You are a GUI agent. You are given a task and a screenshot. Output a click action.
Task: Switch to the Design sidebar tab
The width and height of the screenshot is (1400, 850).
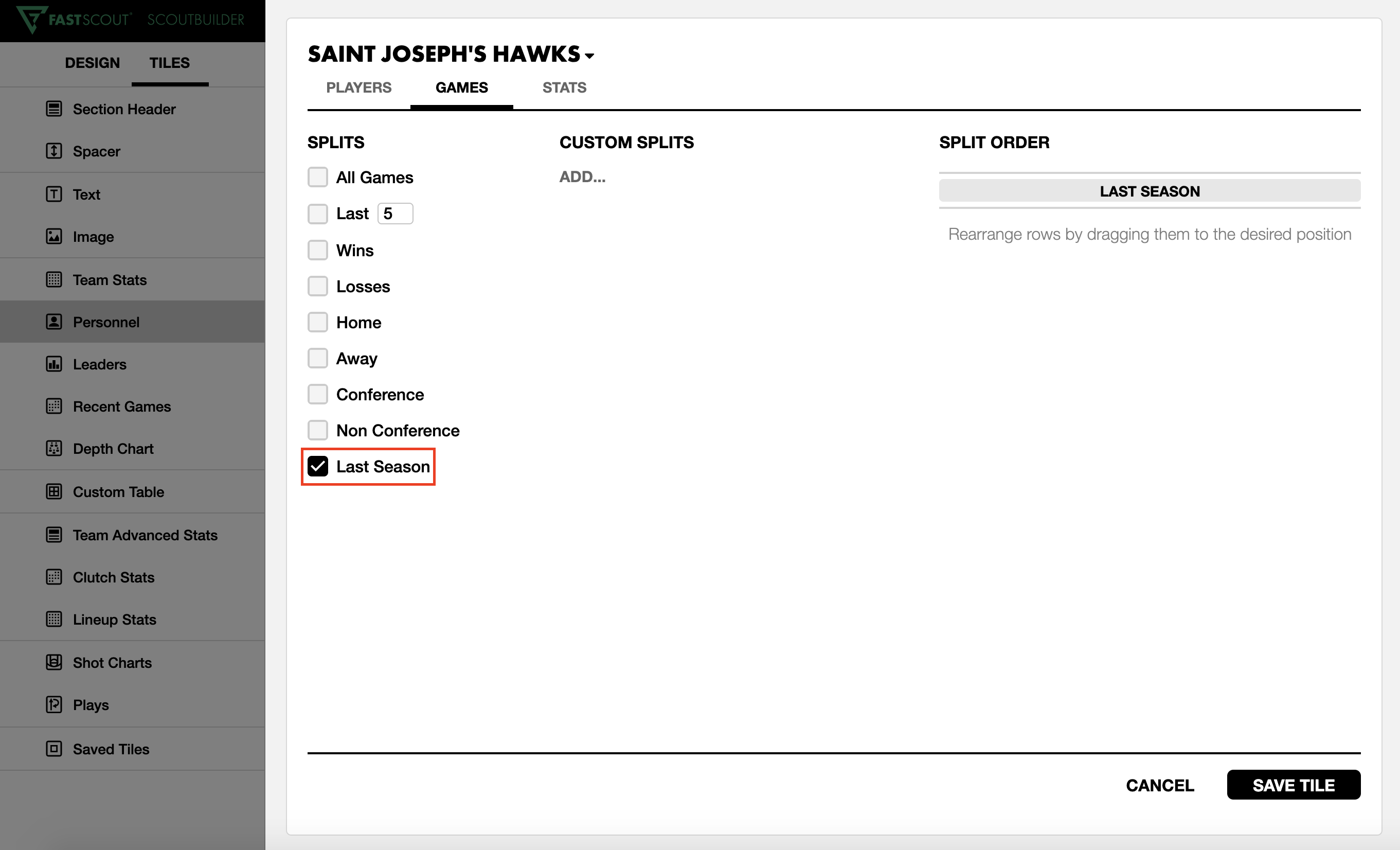(92, 63)
